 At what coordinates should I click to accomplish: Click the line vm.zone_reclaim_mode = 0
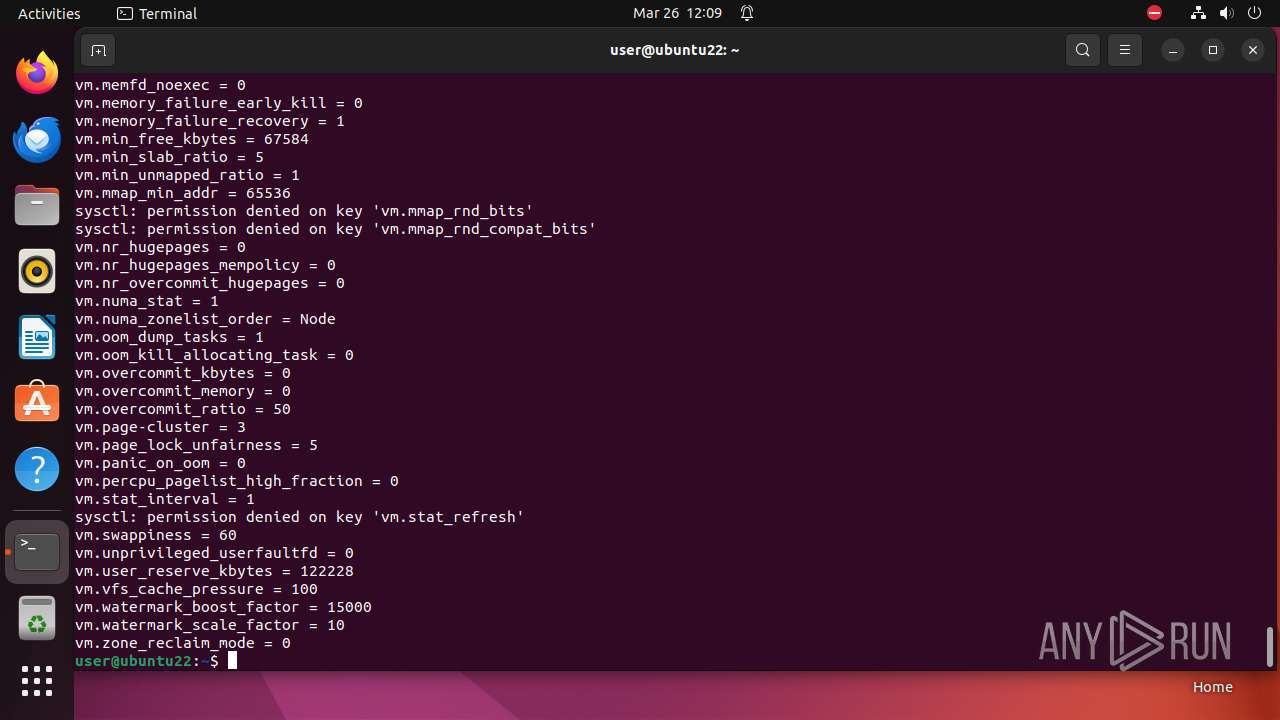[183, 643]
